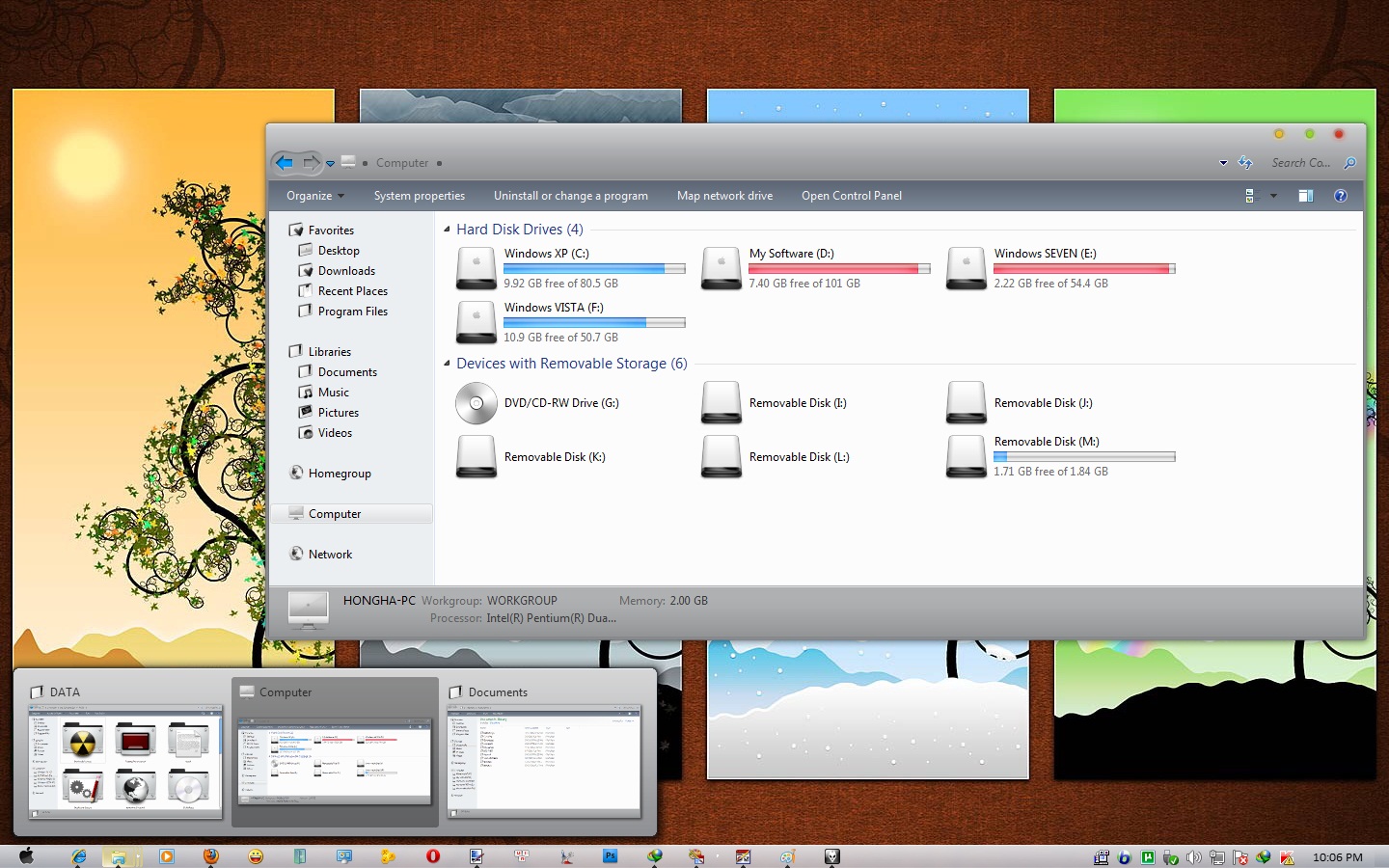The width and height of the screenshot is (1389, 868).
Task: Select the Removable Disk (I:) icon
Action: click(721, 403)
